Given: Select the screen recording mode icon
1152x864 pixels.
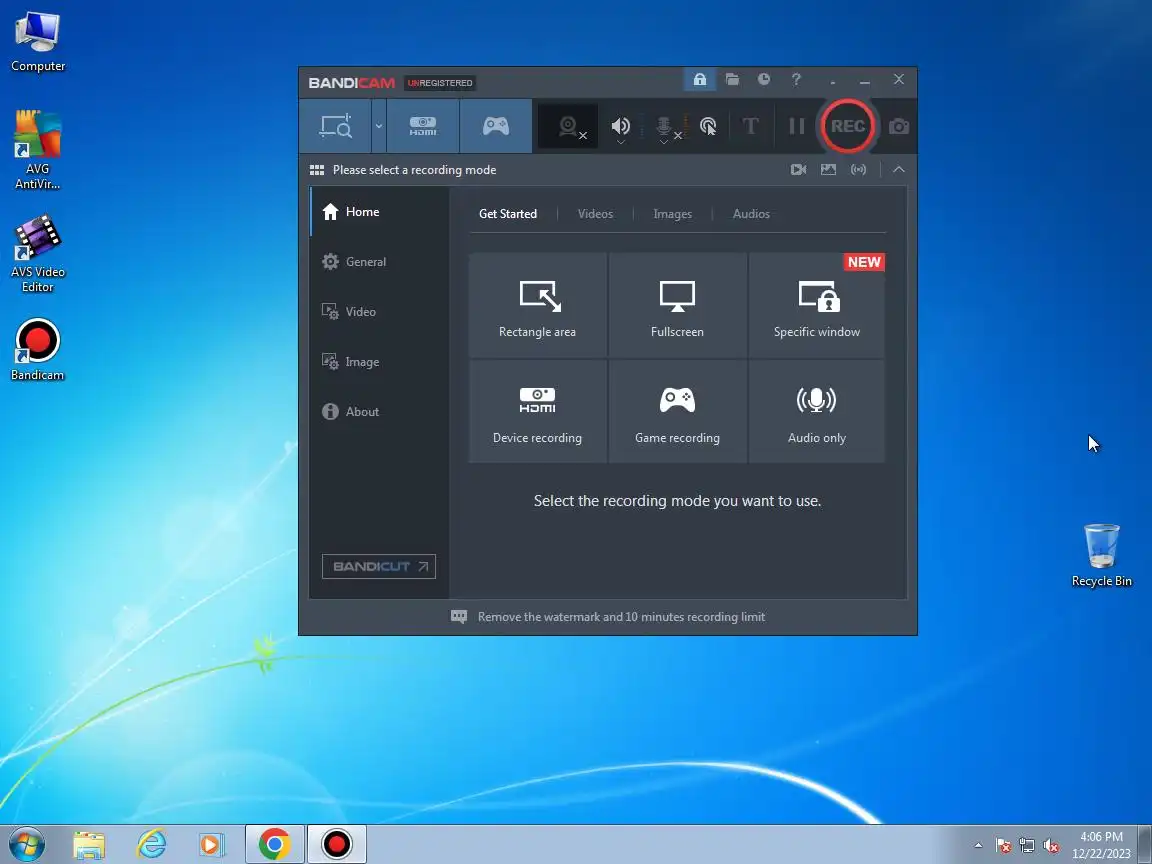Looking at the screenshot, I should (336, 126).
